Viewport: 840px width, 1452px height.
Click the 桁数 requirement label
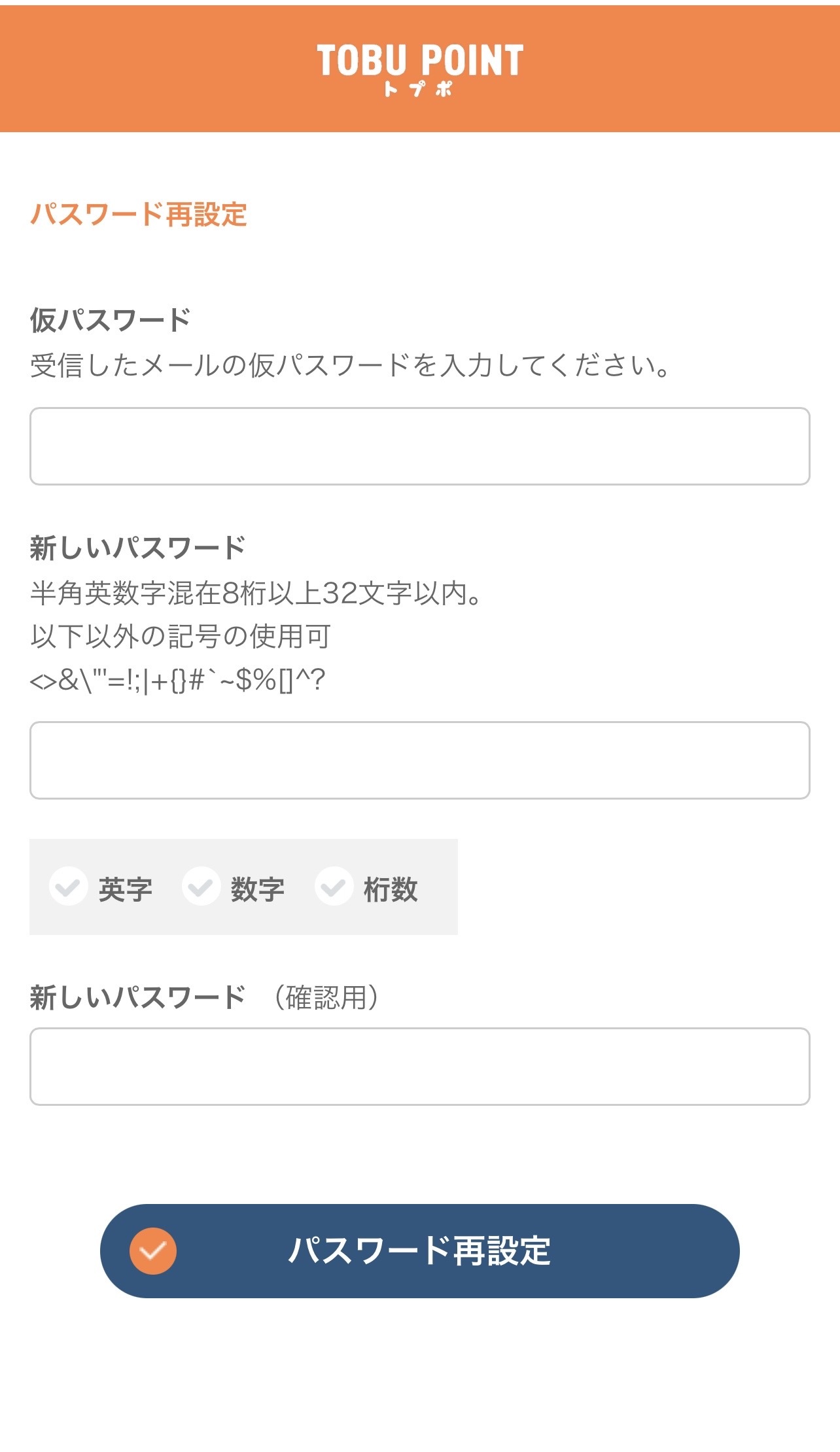(x=391, y=889)
